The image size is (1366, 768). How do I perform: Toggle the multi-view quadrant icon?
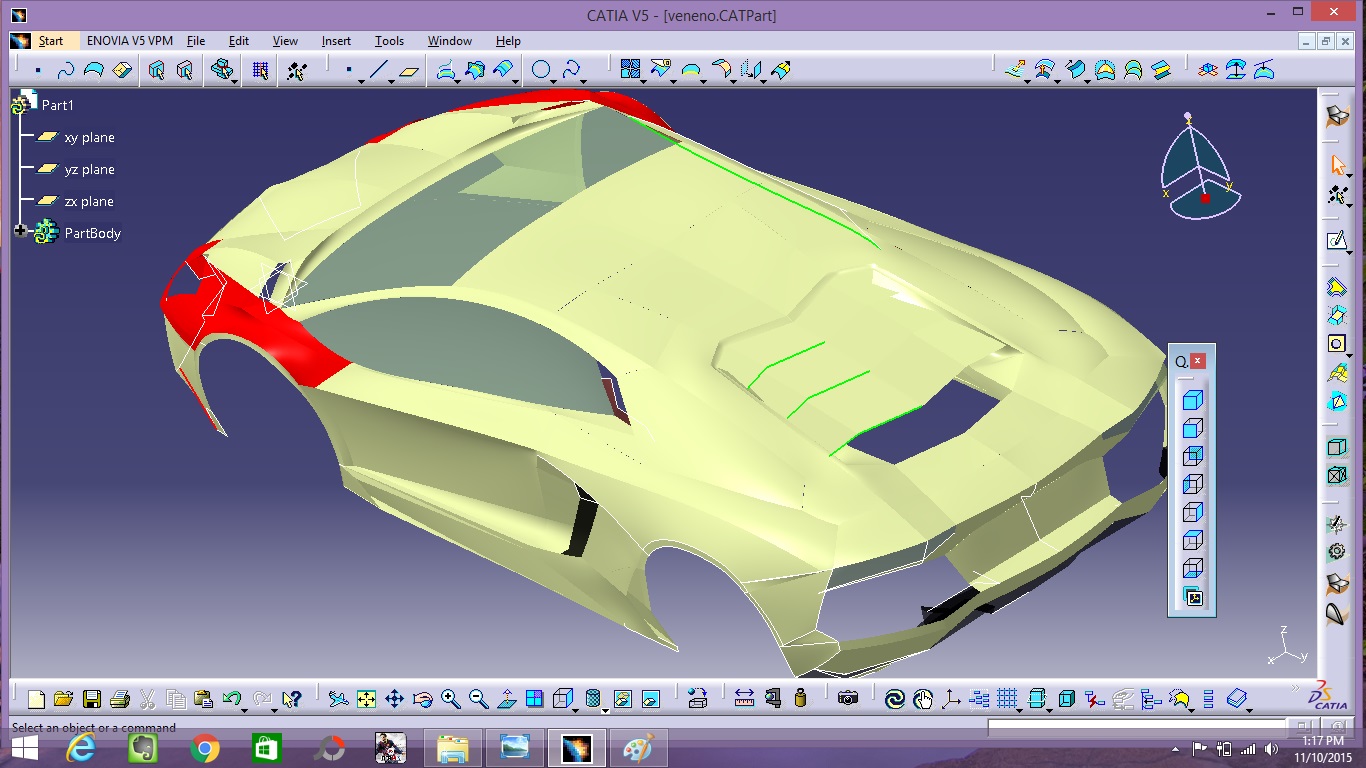tap(535, 699)
